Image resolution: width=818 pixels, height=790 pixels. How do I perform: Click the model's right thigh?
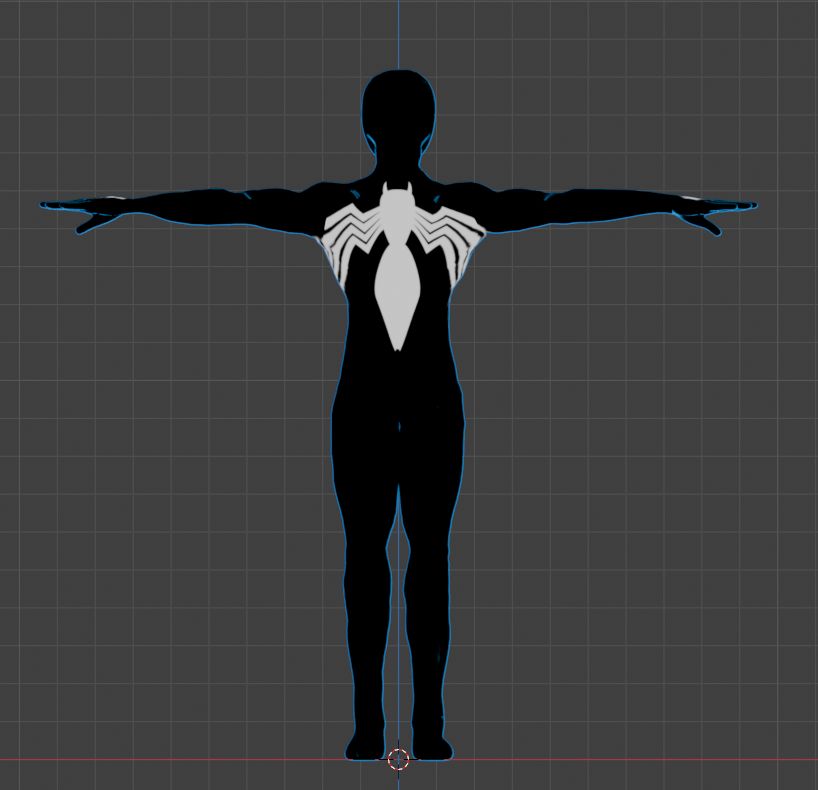430,480
